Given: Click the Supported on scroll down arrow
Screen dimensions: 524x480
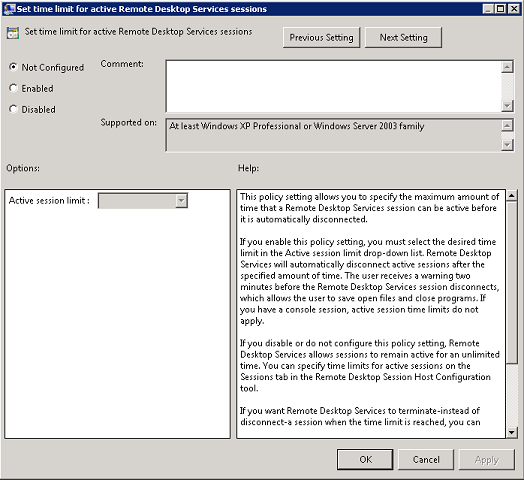Looking at the screenshot, I should (507, 145).
